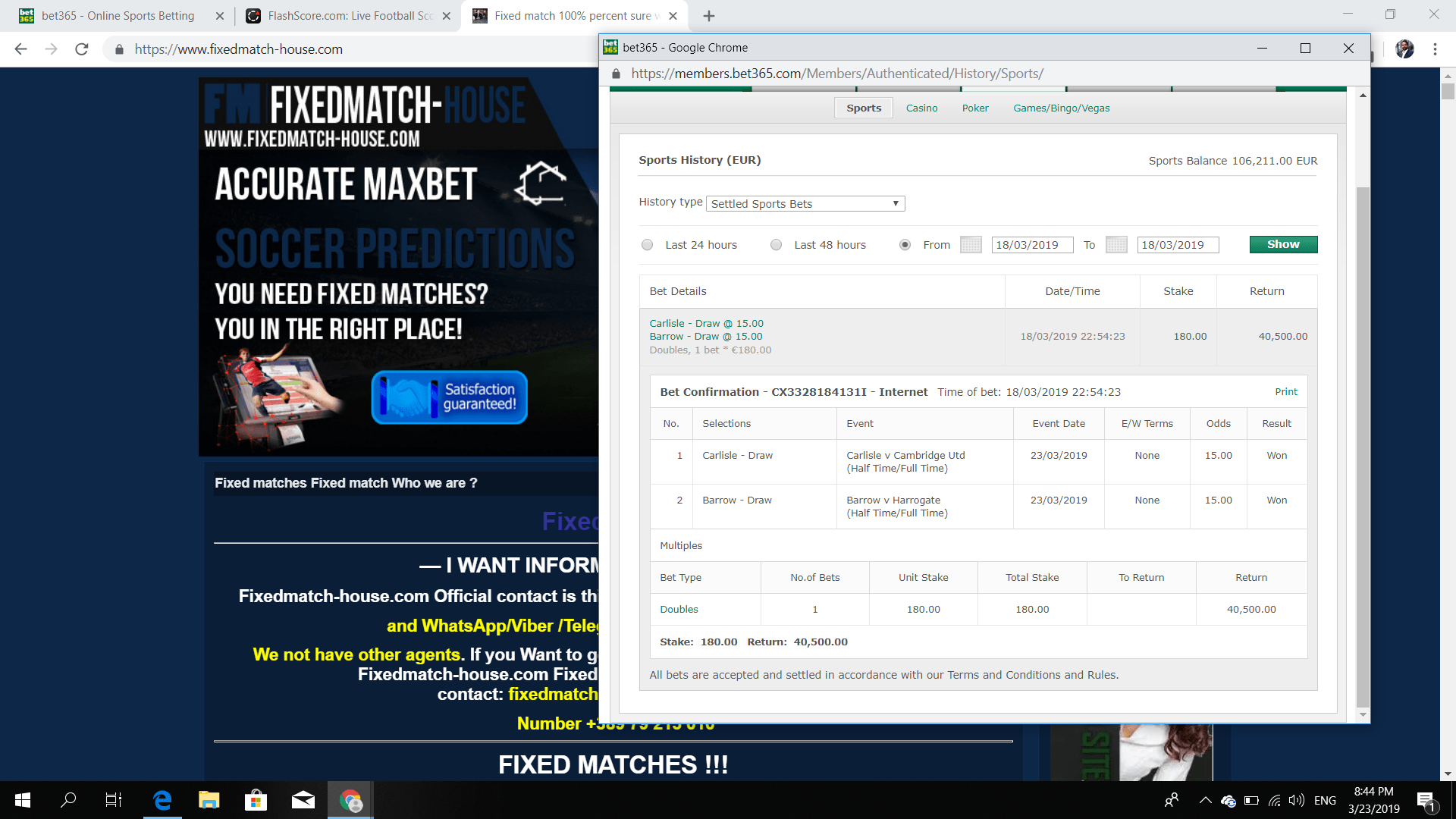Click Carlisle - Draw @ 15.00 link
The width and height of the screenshot is (1456, 819).
point(706,323)
